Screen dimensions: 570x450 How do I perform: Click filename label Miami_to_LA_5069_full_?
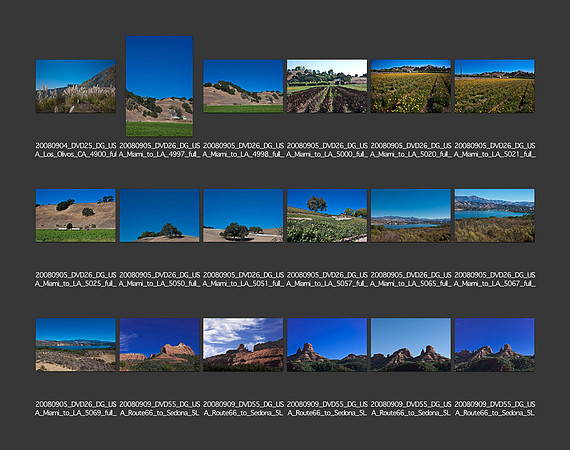pos(76,409)
